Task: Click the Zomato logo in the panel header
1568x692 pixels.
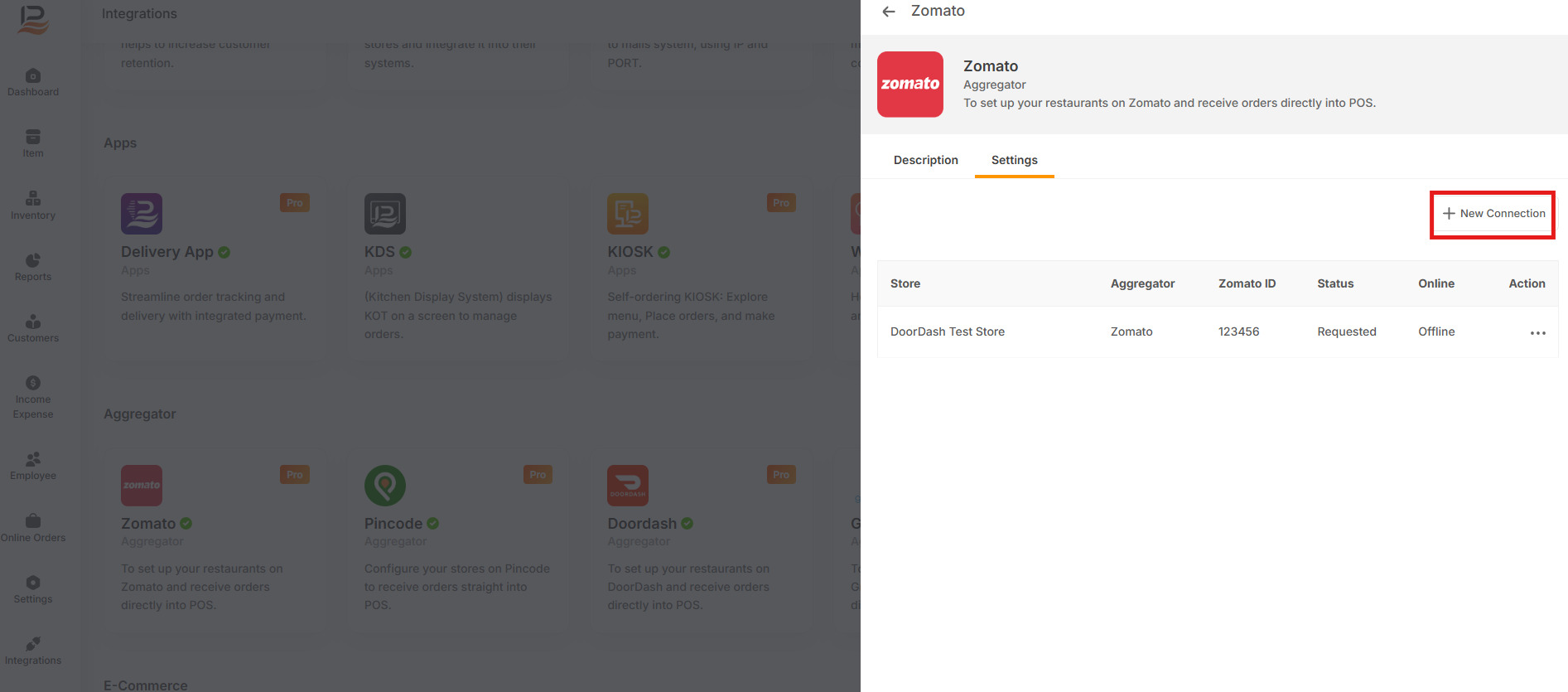Action: point(910,85)
